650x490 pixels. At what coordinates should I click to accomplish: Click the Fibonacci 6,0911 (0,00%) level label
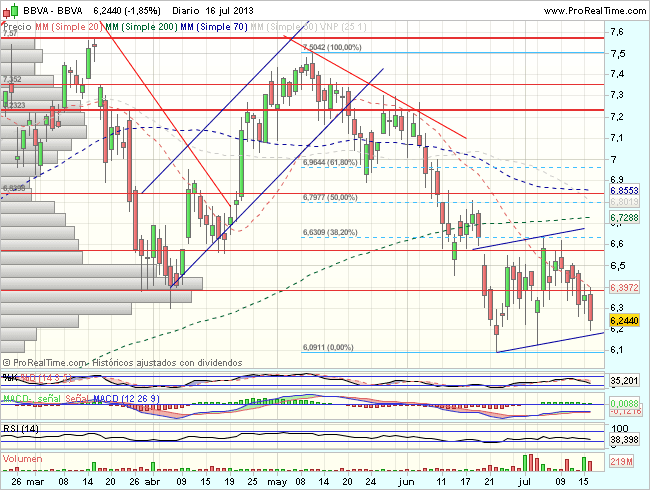coord(330,347)
